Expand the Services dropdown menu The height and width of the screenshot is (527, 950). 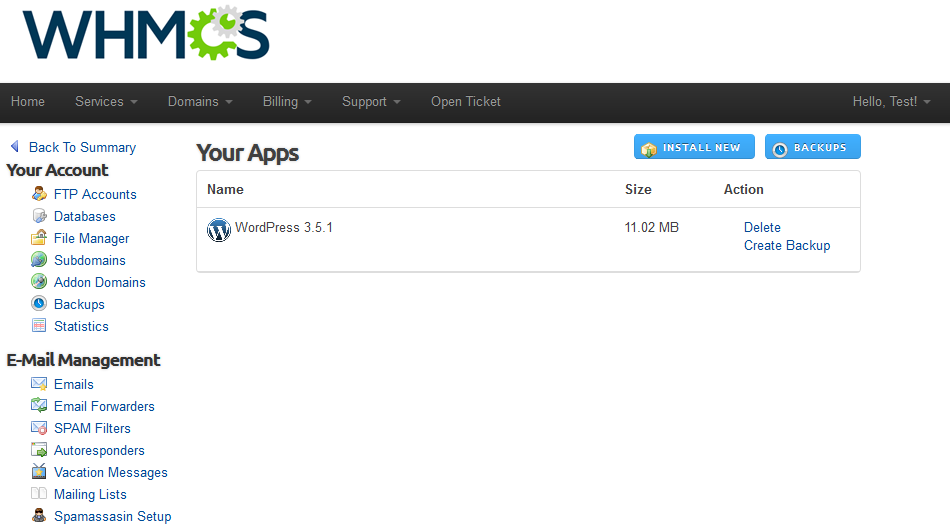point(106,102)
